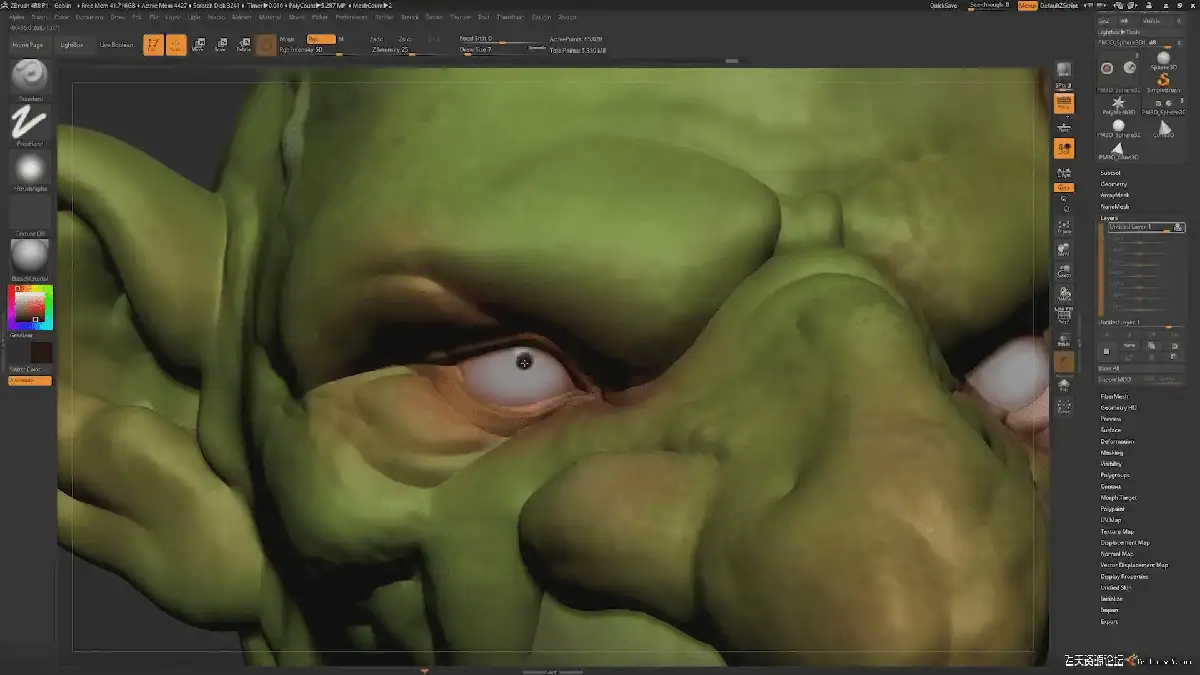
Task: Open the BrushAlpha thumbnail
Action: (x=30, y=168)
